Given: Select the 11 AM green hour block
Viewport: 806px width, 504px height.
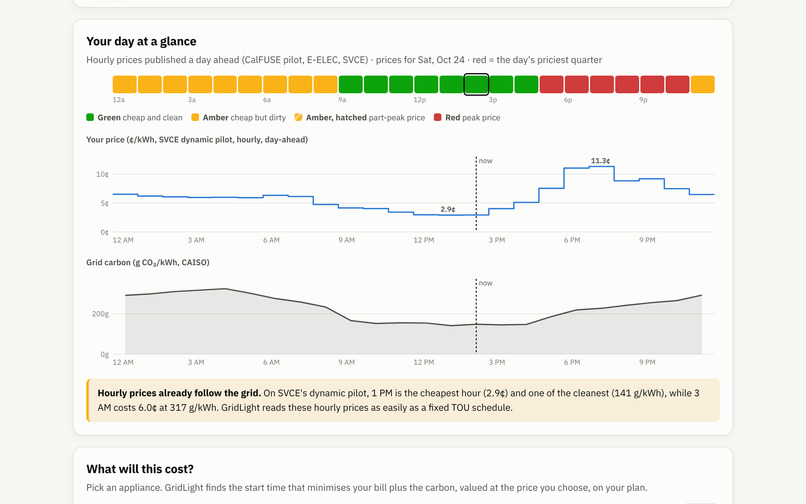Looking at the screenshot, I should point(401,84).
